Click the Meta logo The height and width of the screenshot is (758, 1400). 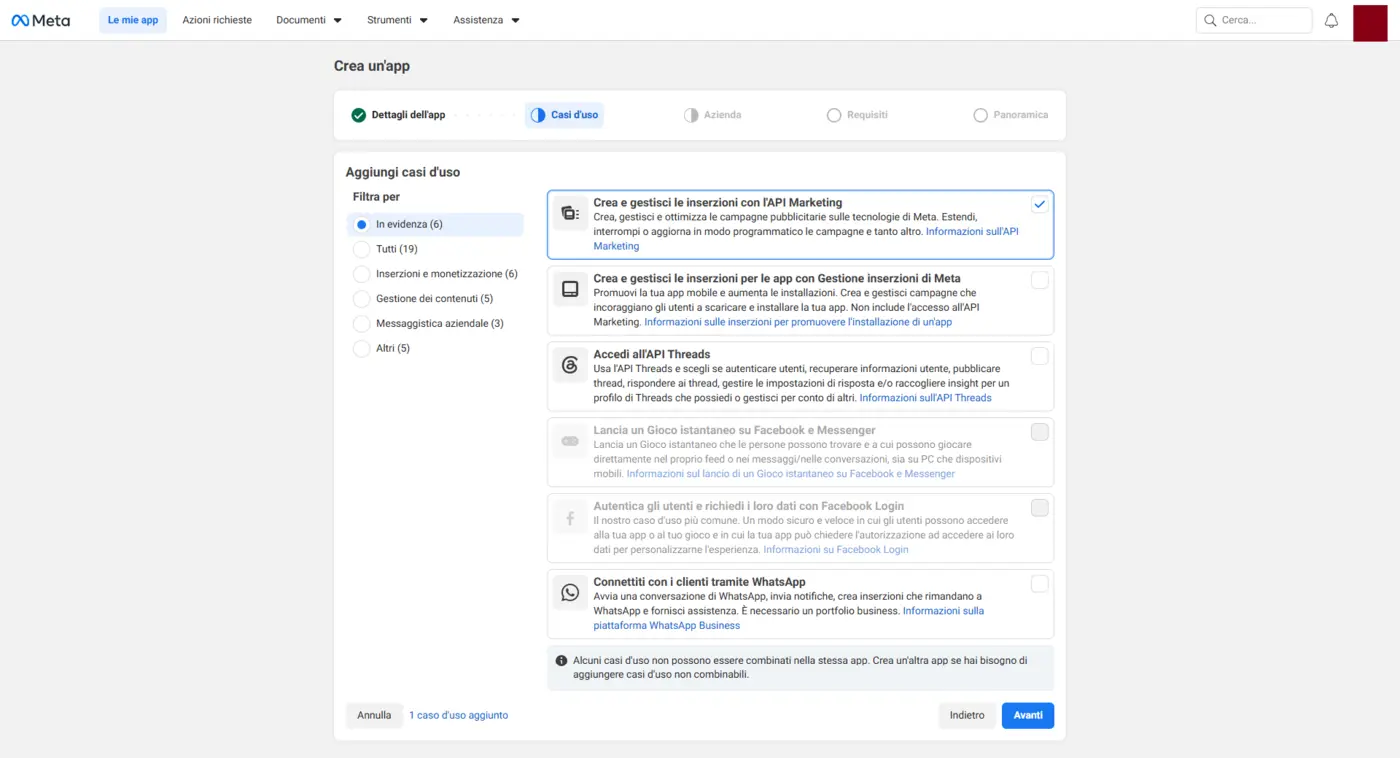click(41, 20)
